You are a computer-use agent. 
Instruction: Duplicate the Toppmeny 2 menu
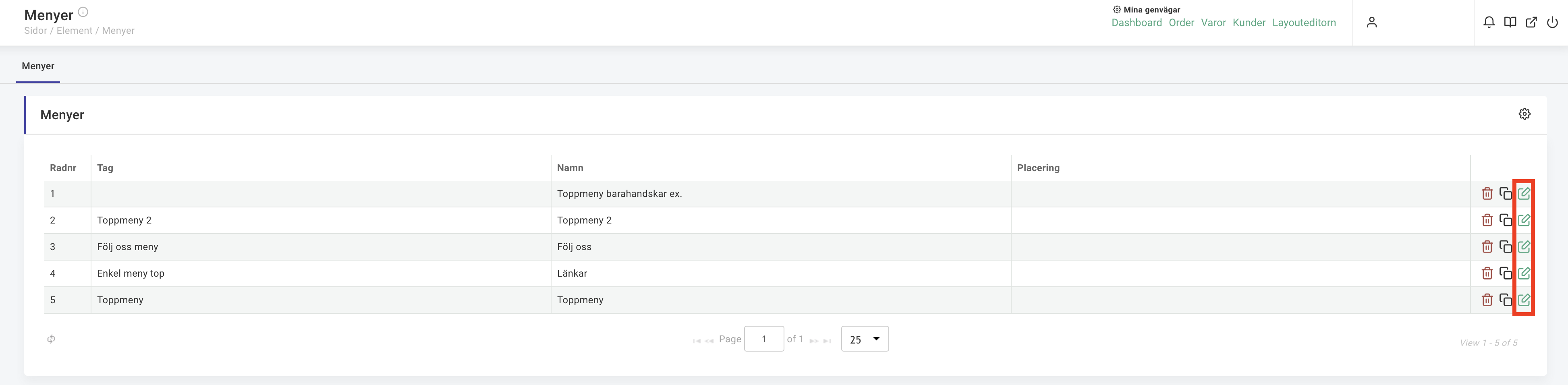click(1505, 220)
